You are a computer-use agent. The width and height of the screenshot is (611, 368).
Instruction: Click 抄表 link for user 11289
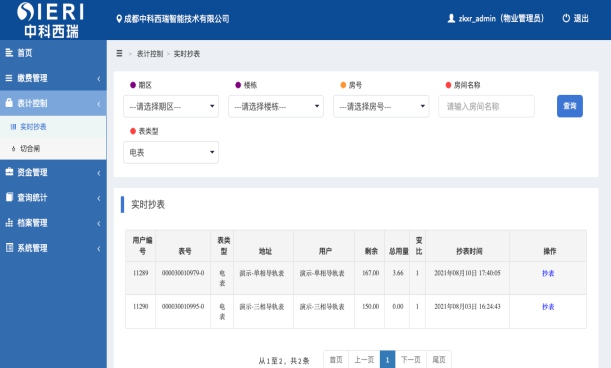[x=548, y=273]
